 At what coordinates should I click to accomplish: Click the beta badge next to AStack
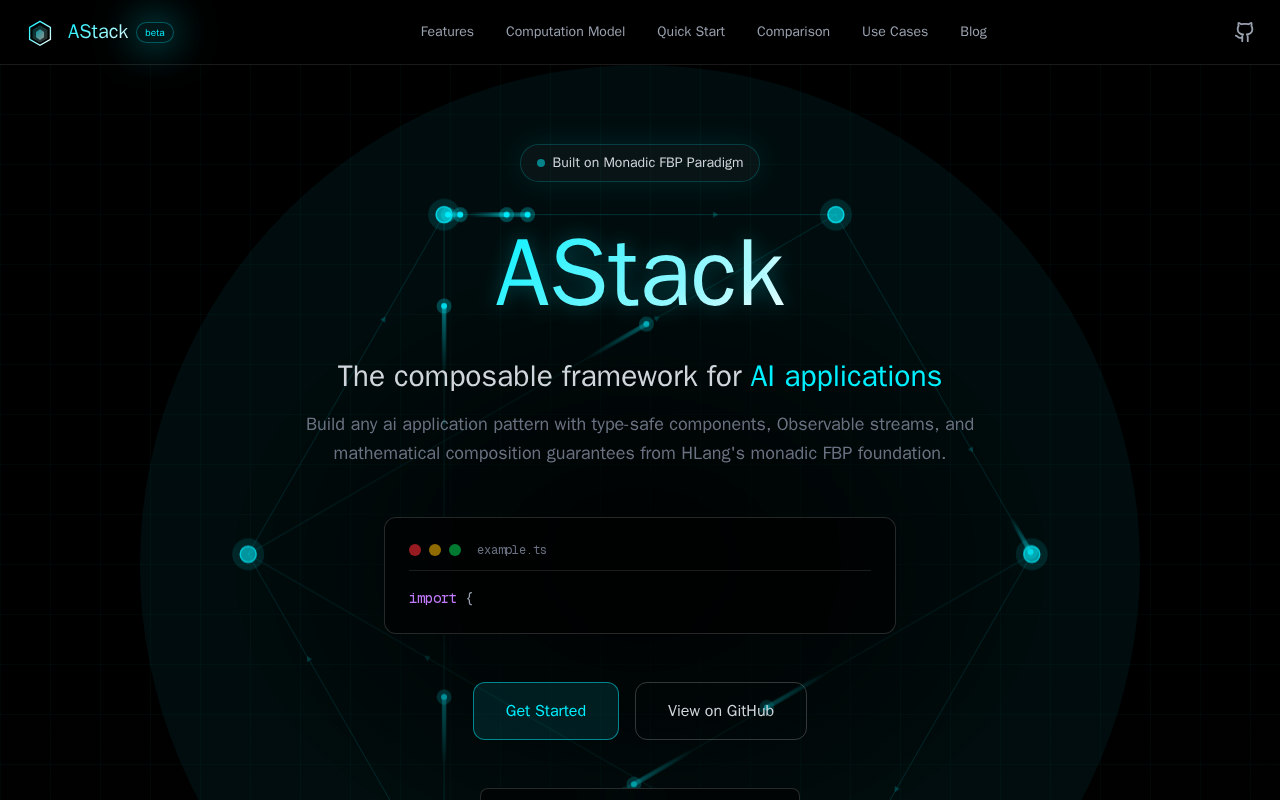(x=155, y=33)
